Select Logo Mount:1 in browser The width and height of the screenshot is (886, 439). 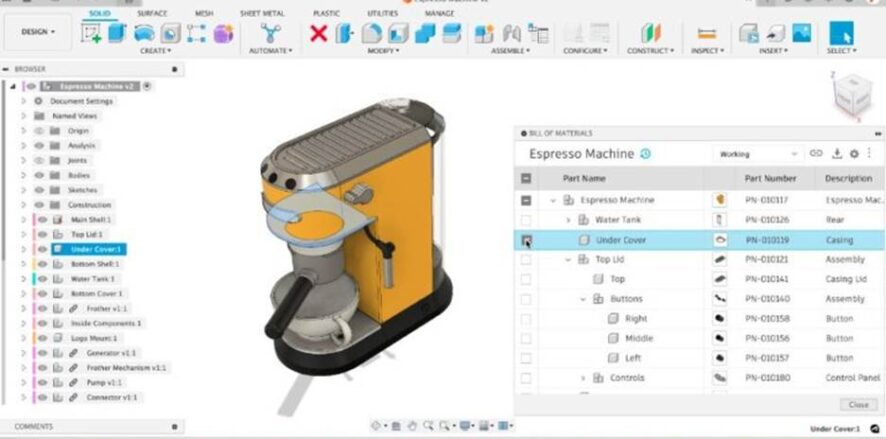[x=94, y=338]
